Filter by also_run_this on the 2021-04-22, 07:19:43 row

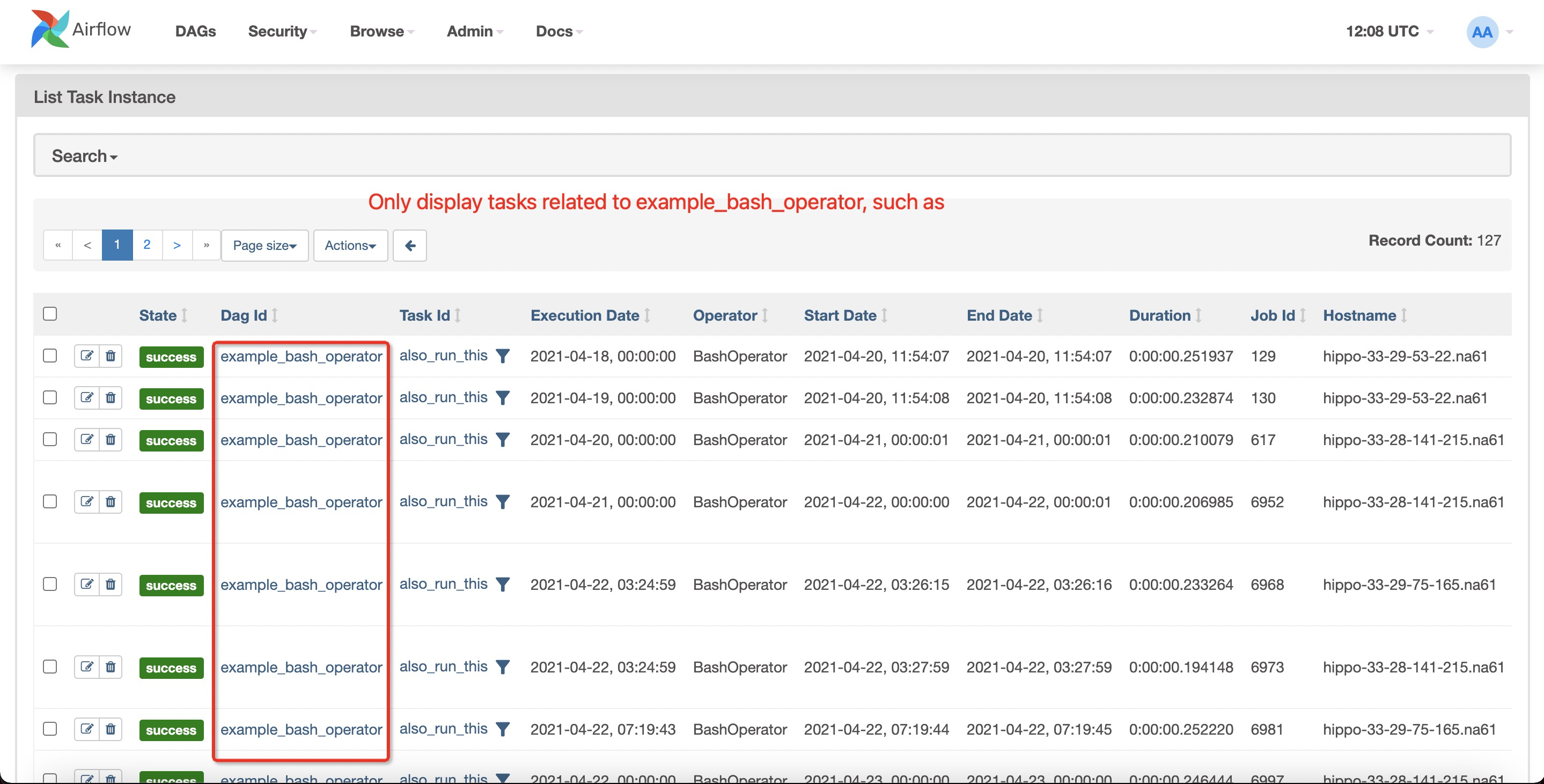503,729
